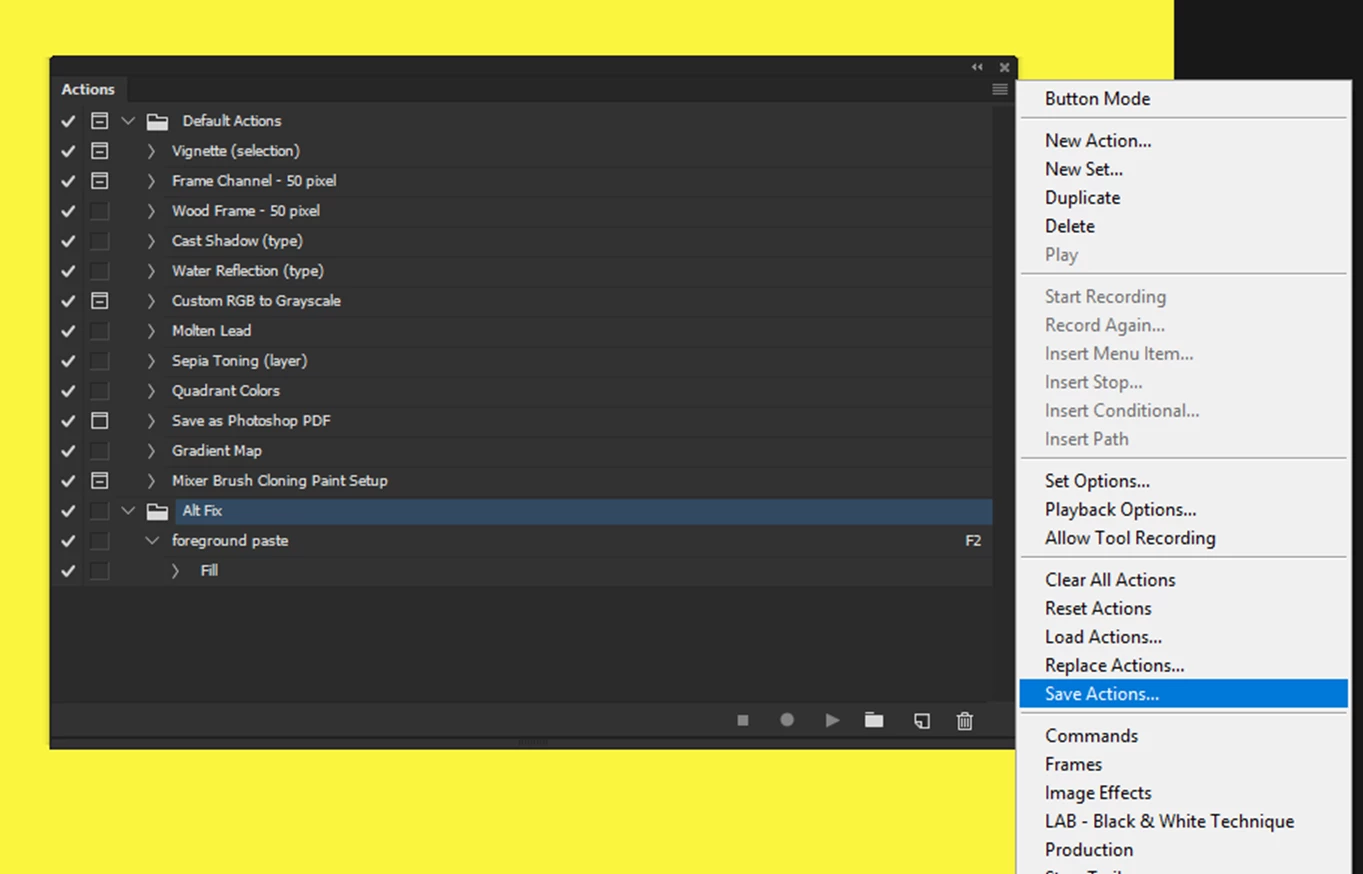Expand the Gradient Map action
Image resolution: width=1363 pixels, height=874 pixels.
[151, 451]
